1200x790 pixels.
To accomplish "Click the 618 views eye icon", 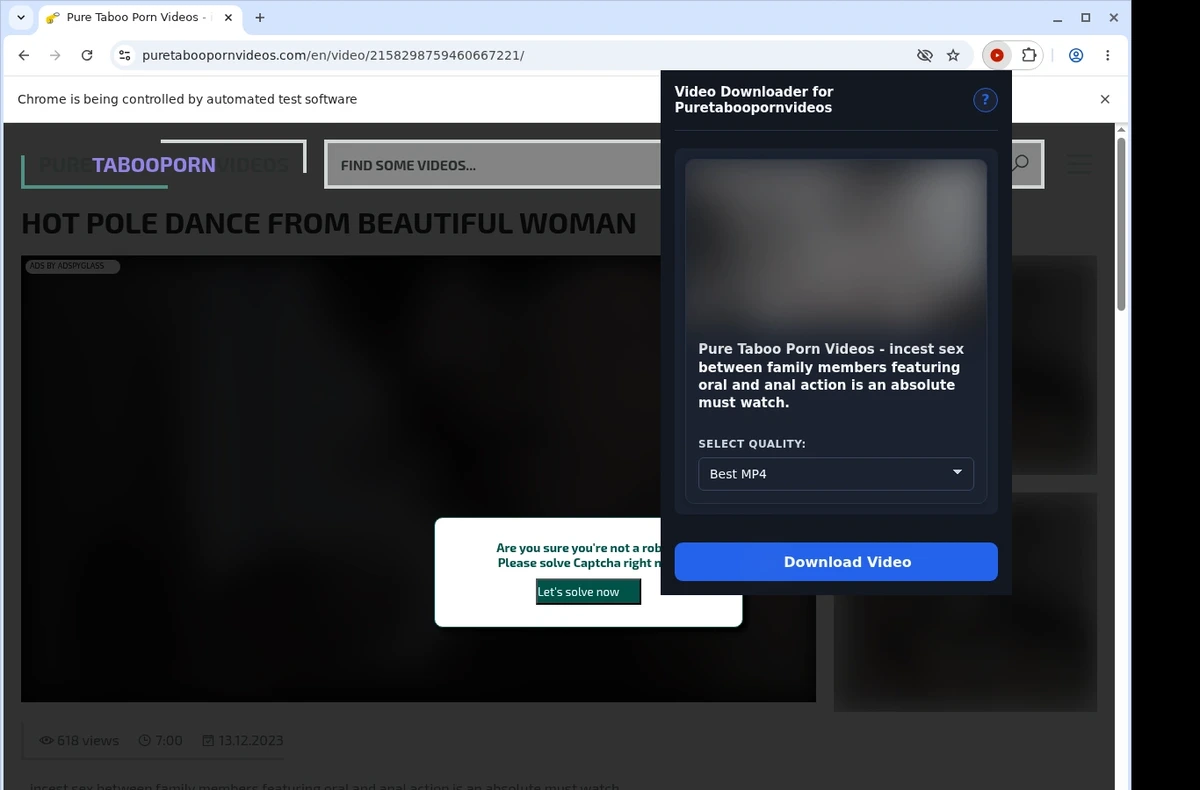I will (x=46, y=741).
